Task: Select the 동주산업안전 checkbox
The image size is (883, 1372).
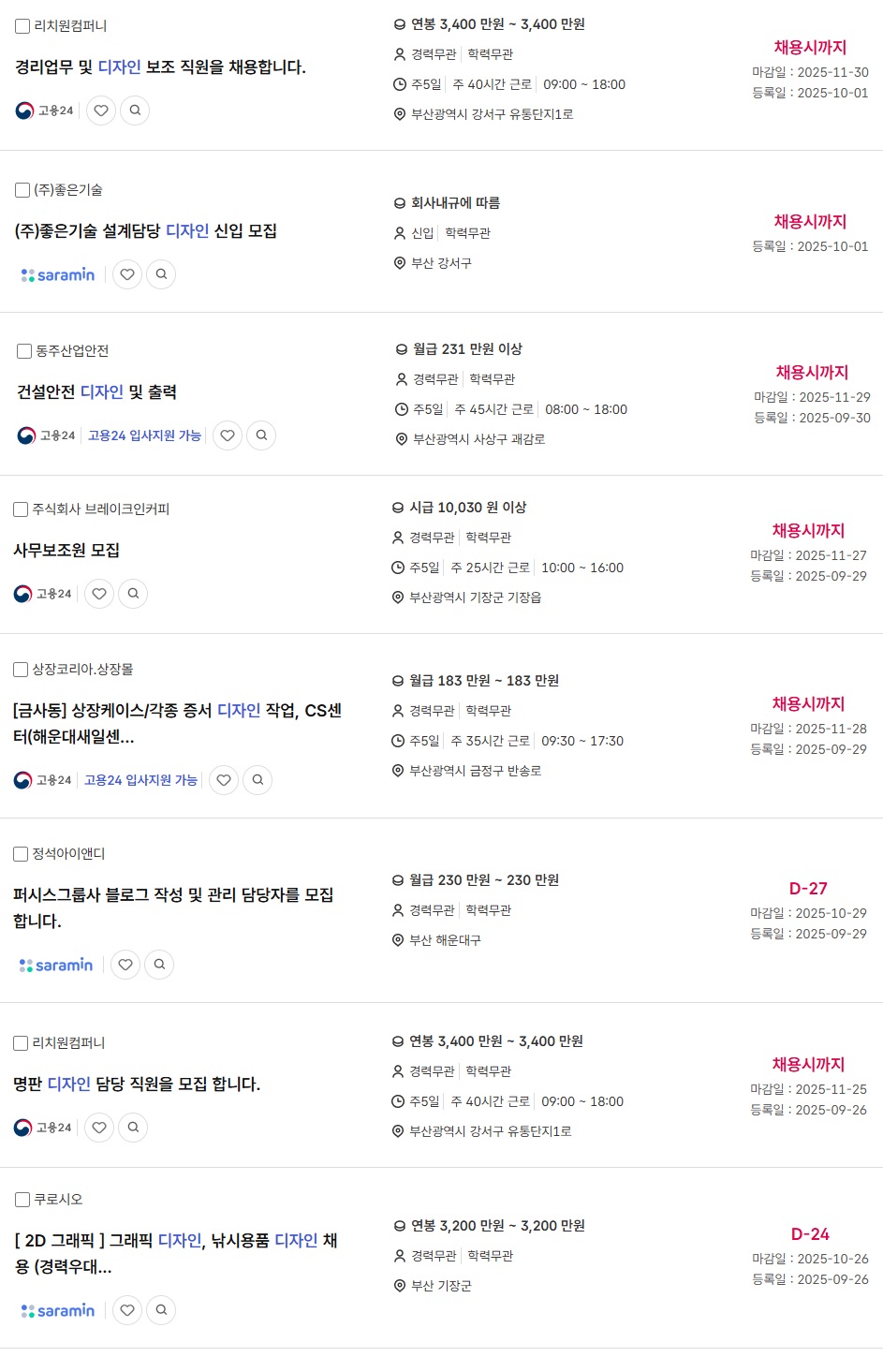Action: 24,351
